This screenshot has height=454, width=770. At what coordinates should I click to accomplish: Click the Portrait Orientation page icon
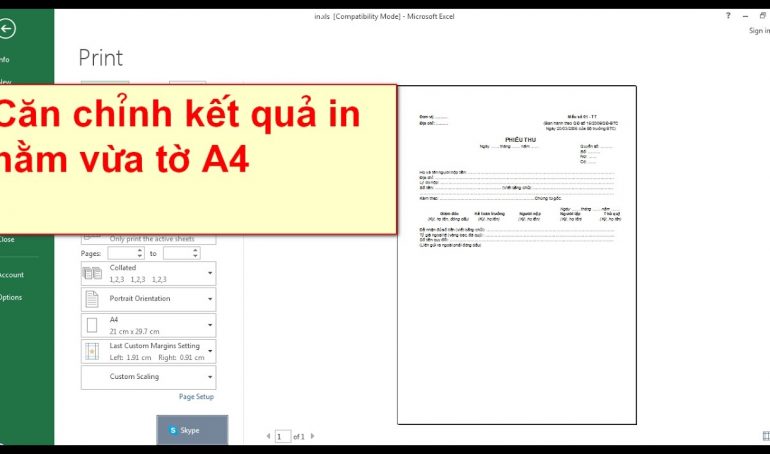(92, 299)
